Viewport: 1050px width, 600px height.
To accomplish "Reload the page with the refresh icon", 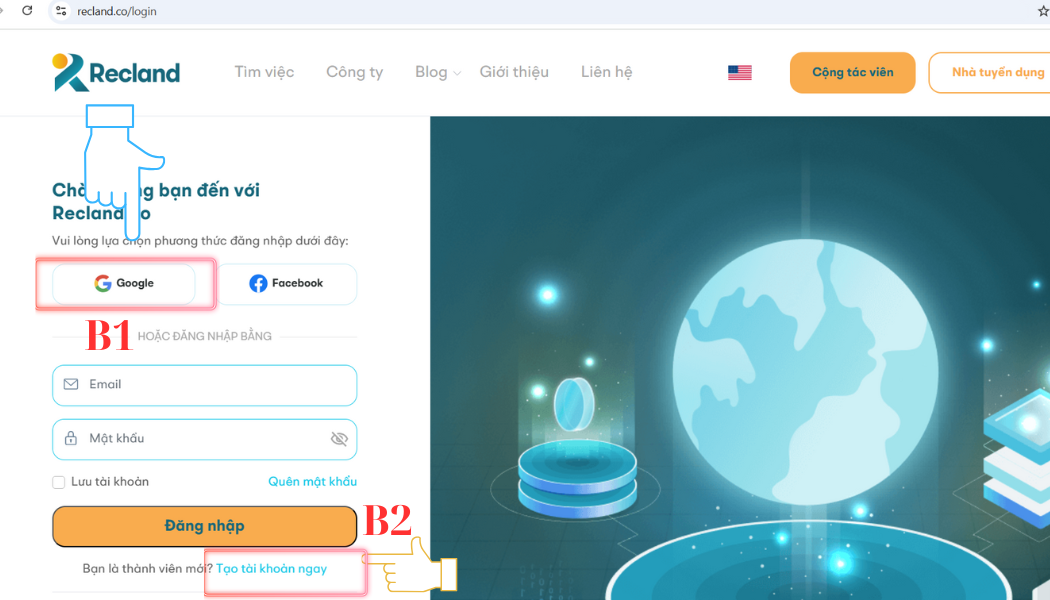I will click(27, 11).
